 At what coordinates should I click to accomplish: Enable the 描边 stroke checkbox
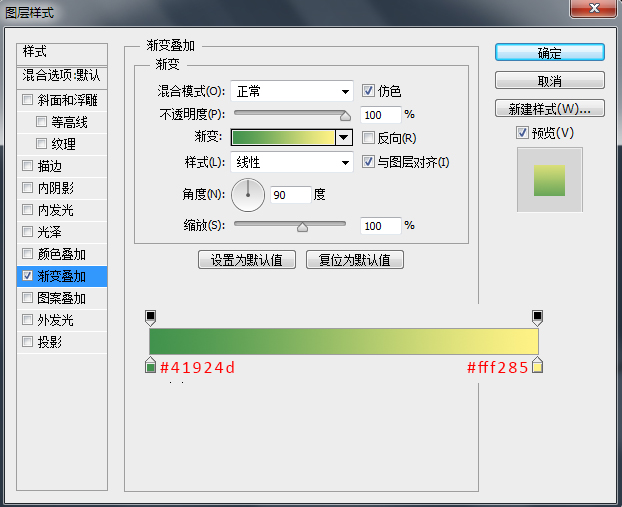[27, 165]
